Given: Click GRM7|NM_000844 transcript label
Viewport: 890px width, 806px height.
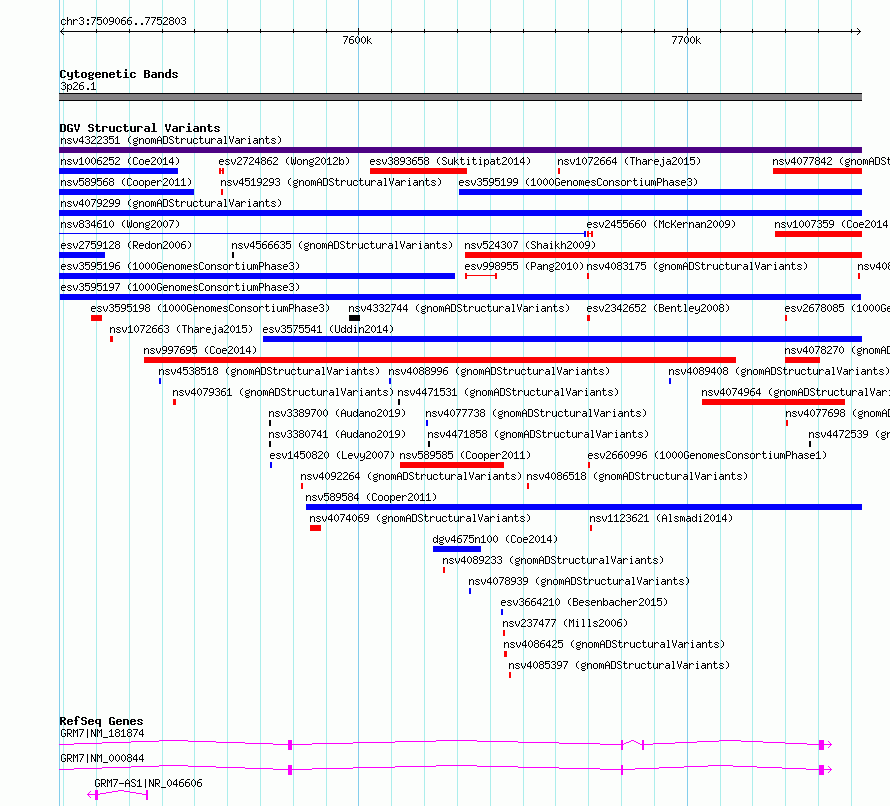Looking at the screenshot, I should click(102, 758).
